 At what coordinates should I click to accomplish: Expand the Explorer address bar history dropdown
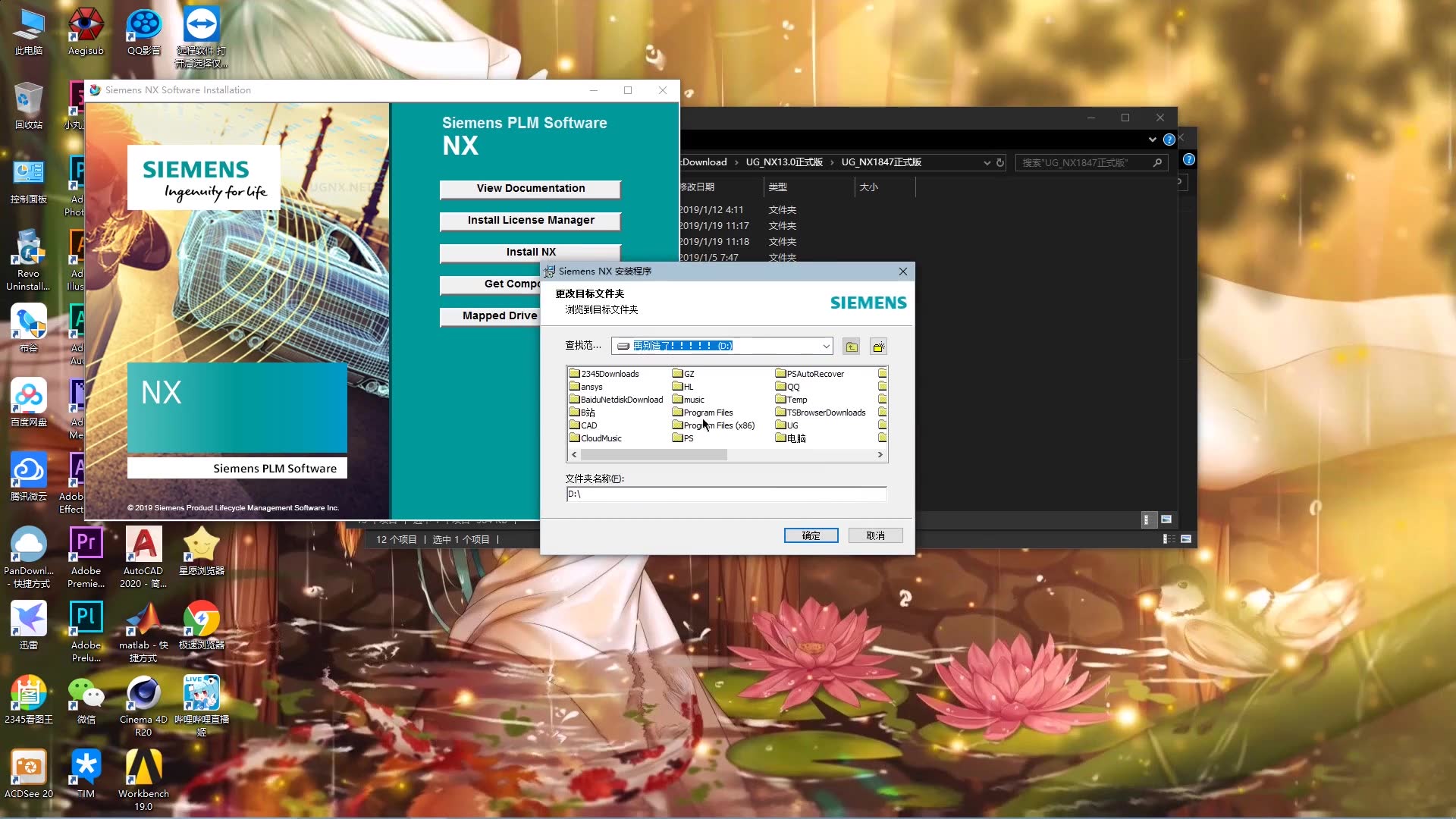coord(987,162)
